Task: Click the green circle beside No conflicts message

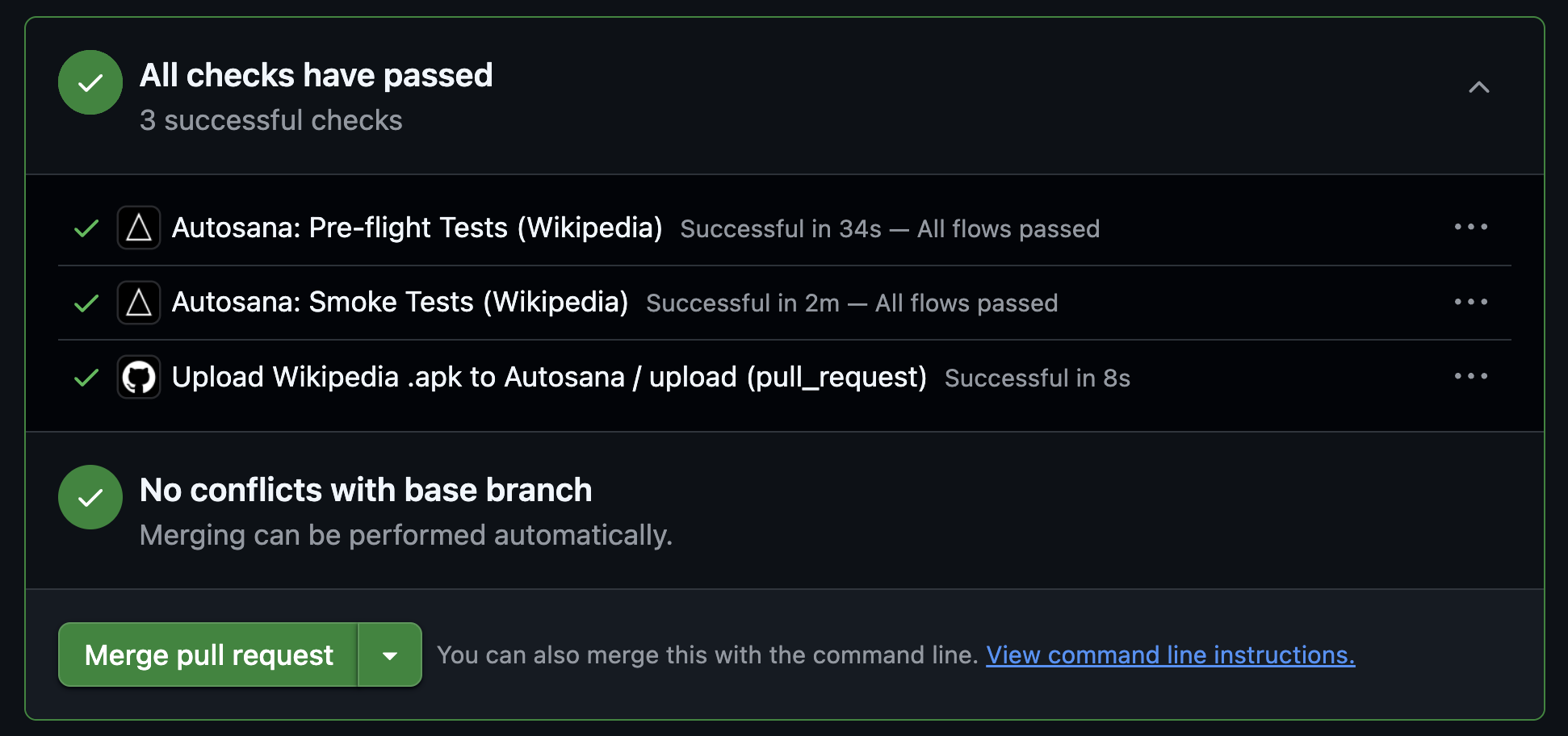Action: [90, 496]
